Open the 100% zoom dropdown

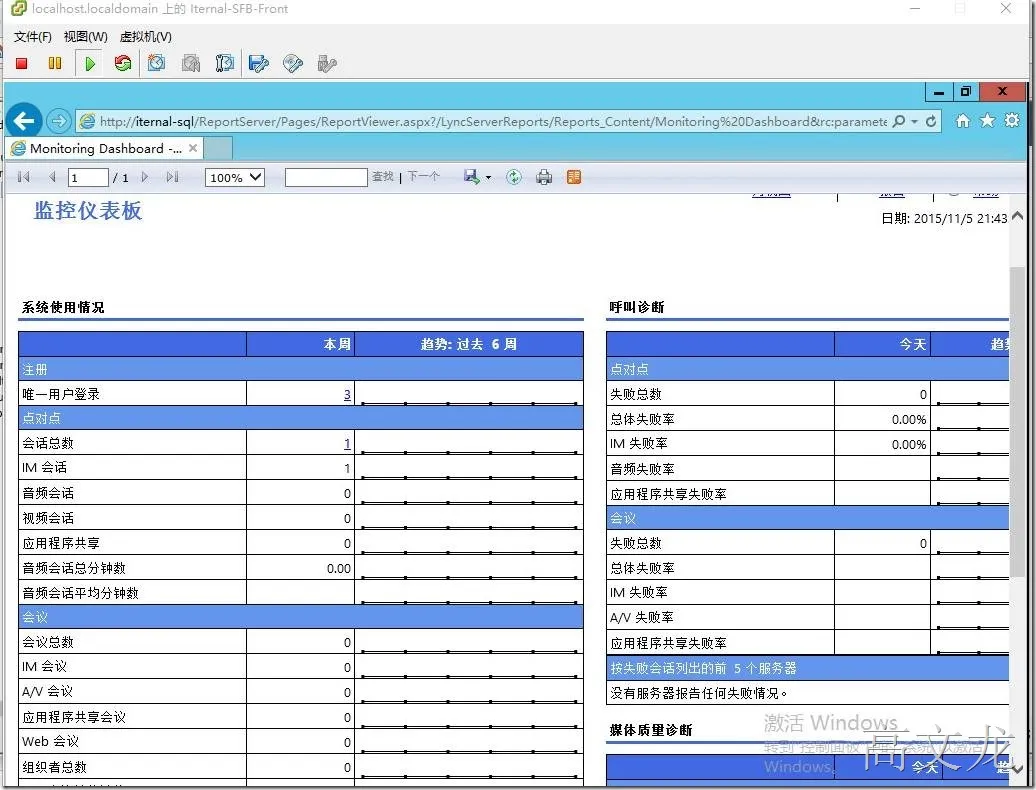[x=235, y=178]
